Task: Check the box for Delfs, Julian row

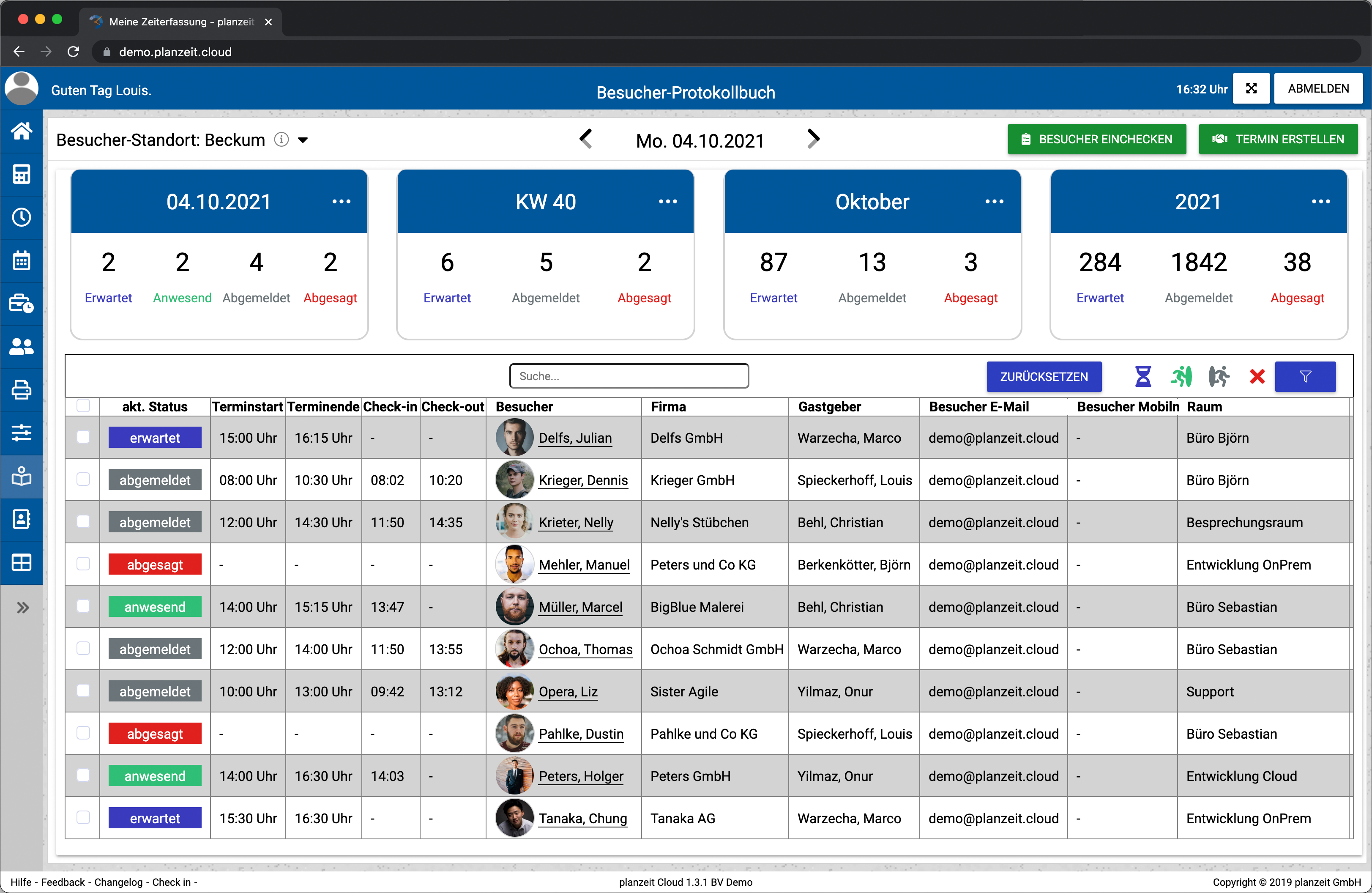Action: coord(83,437)
